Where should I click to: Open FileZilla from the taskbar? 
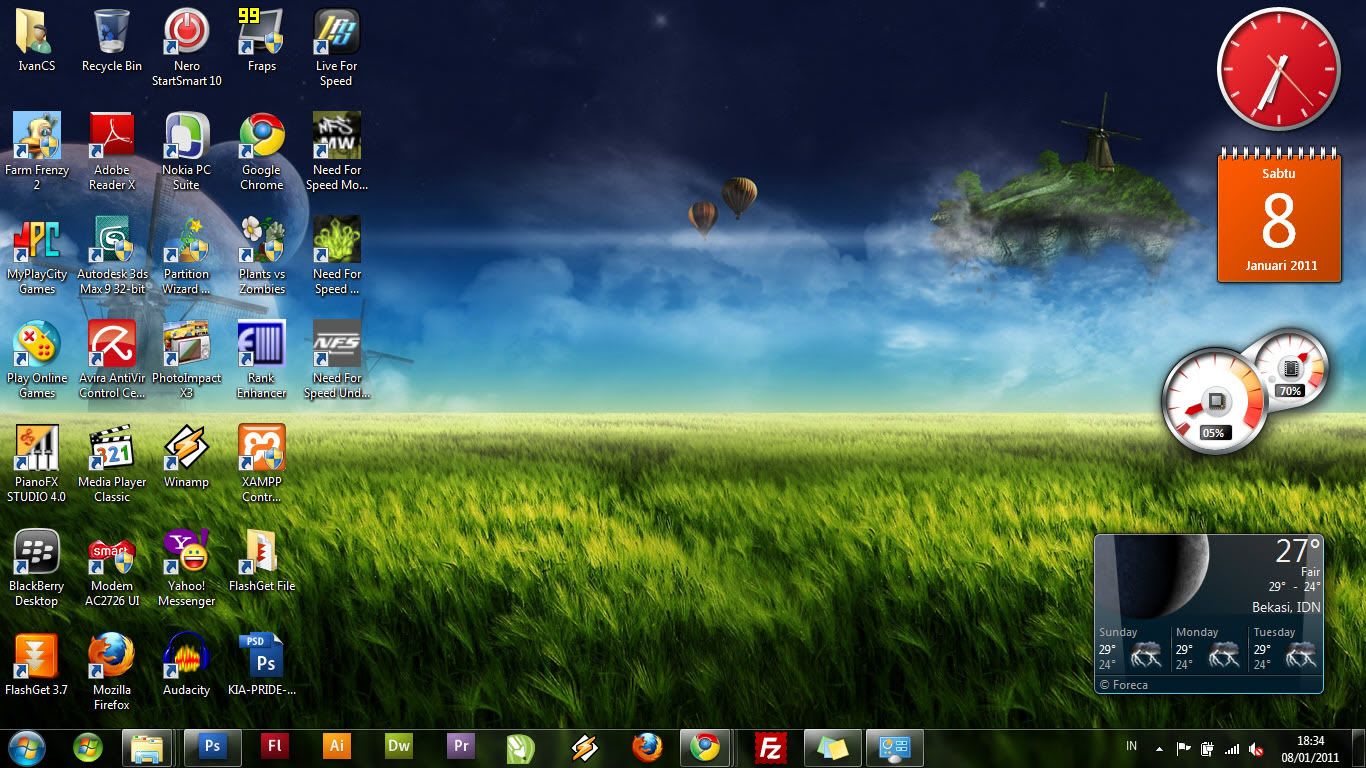point(770,748)
